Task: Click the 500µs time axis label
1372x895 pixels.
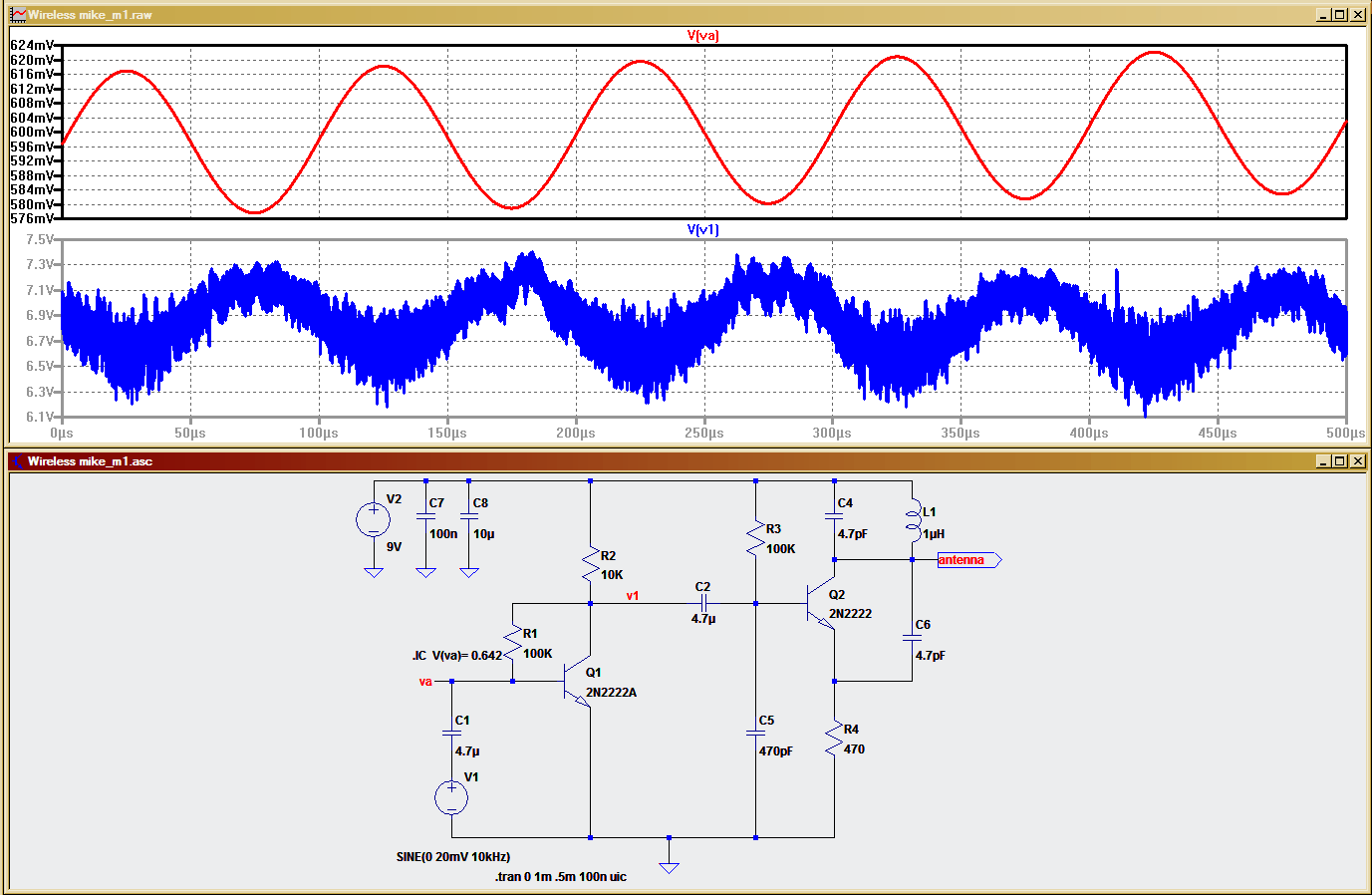Action: click(x=1345, y=433)
